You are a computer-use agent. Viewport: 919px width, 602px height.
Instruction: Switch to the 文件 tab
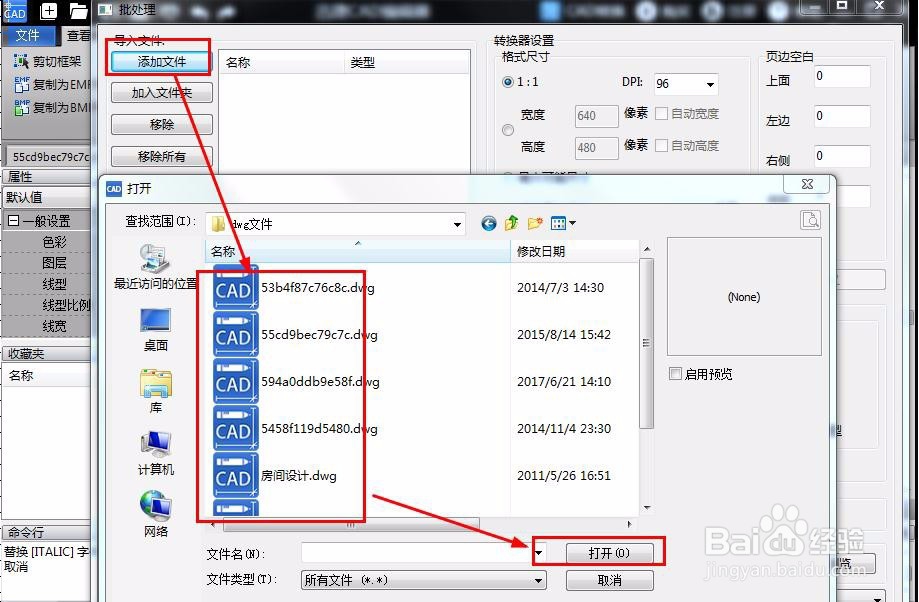click(x=30, y=35)
